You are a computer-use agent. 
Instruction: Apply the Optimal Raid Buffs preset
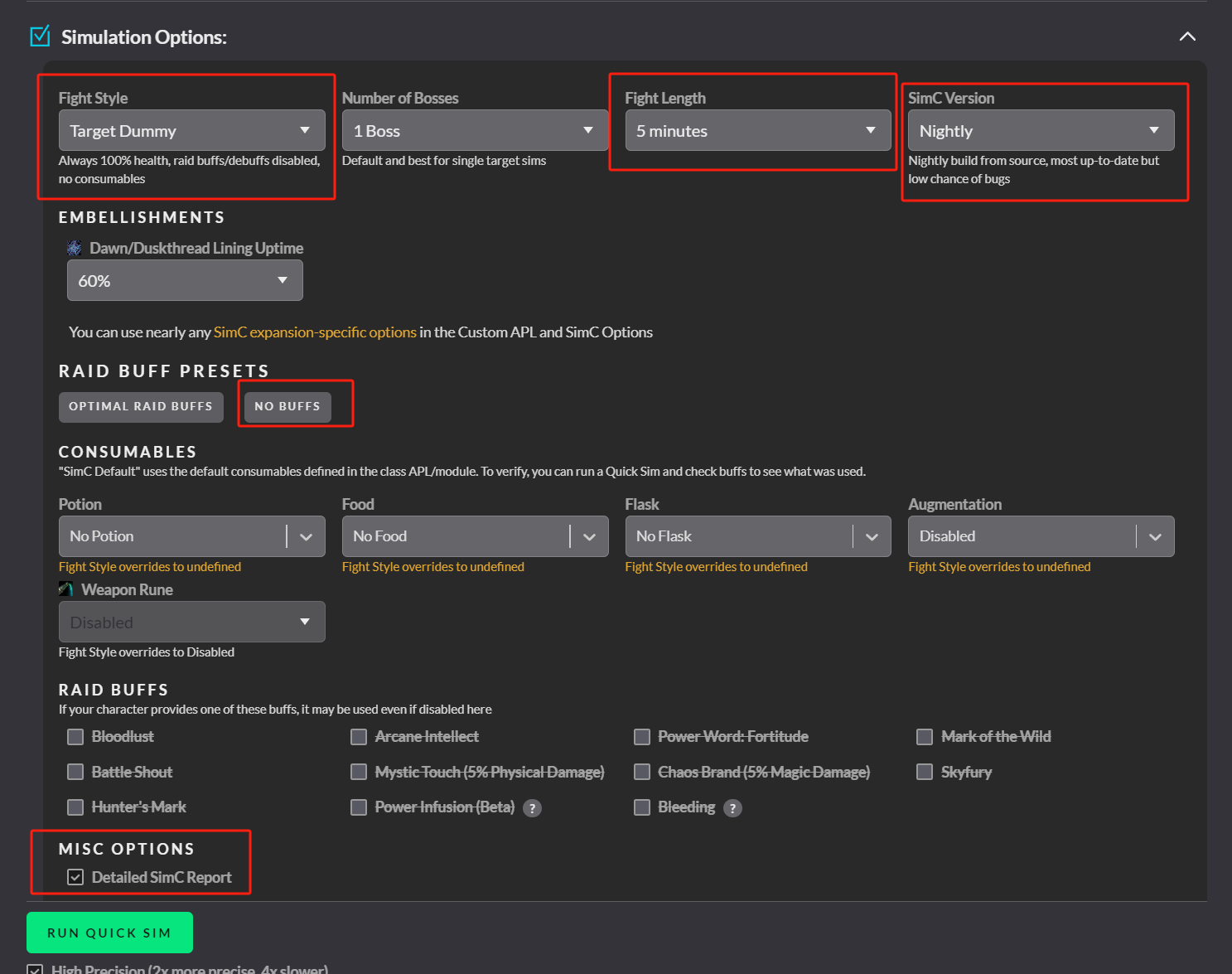[141, 407]
